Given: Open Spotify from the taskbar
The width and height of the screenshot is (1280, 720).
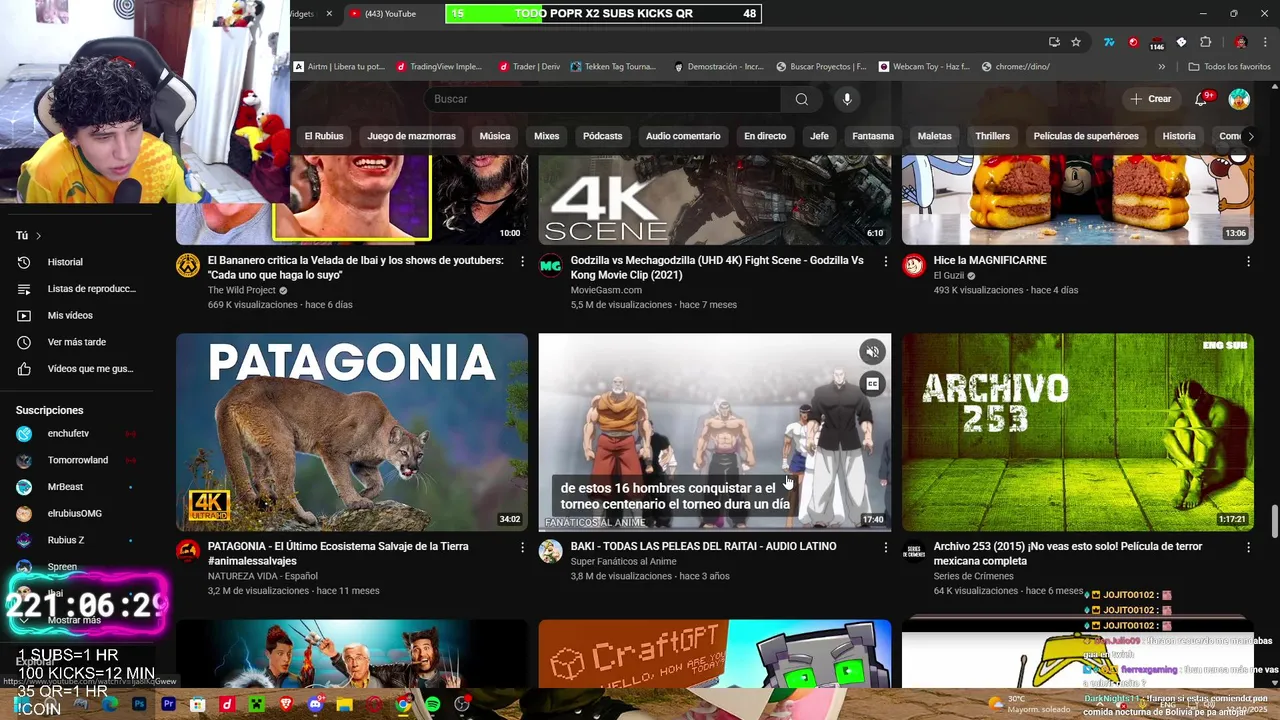Looking at the screenshot, I should 432,704.
